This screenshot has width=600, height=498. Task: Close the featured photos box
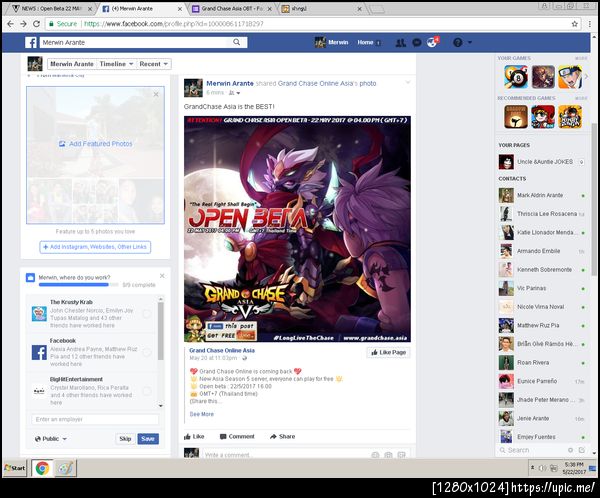click(x=156, y=94)
